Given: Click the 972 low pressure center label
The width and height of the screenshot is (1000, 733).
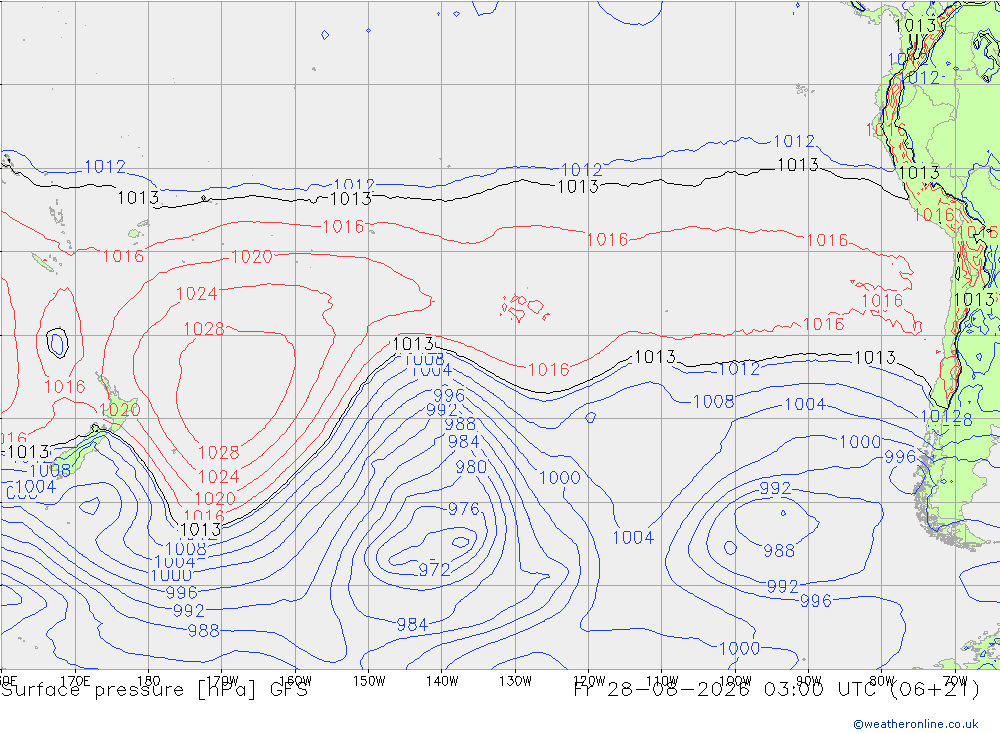Looking at the screenshot, I should click(x=434, y=570).
